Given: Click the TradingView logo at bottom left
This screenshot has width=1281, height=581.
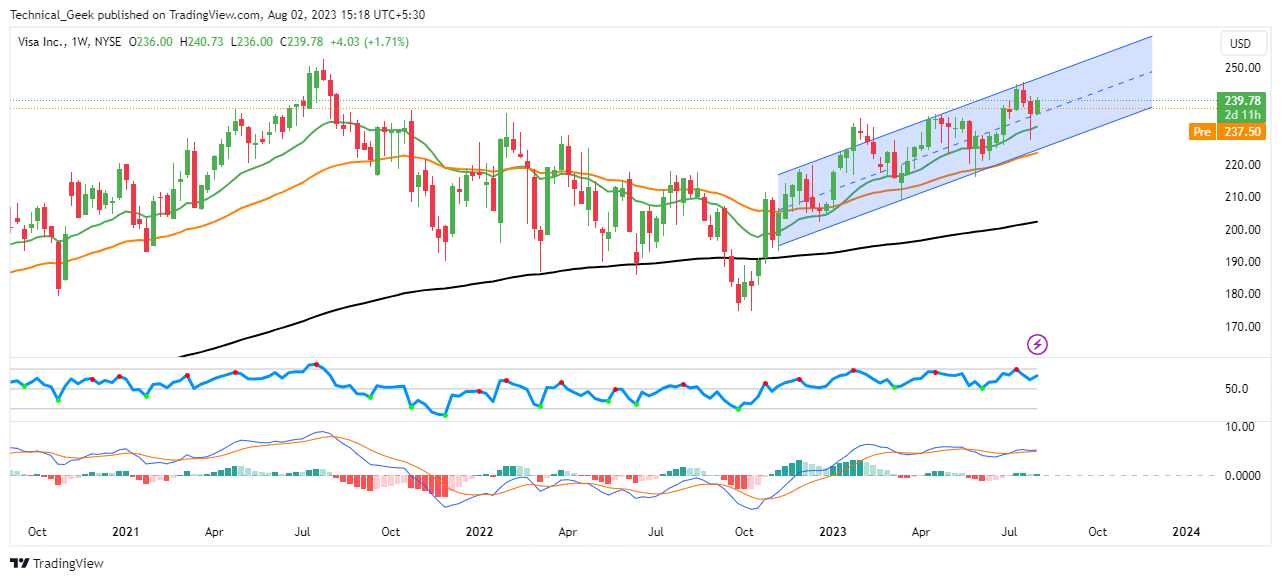Looking at the screenshot, I should (x=57, y=563).
